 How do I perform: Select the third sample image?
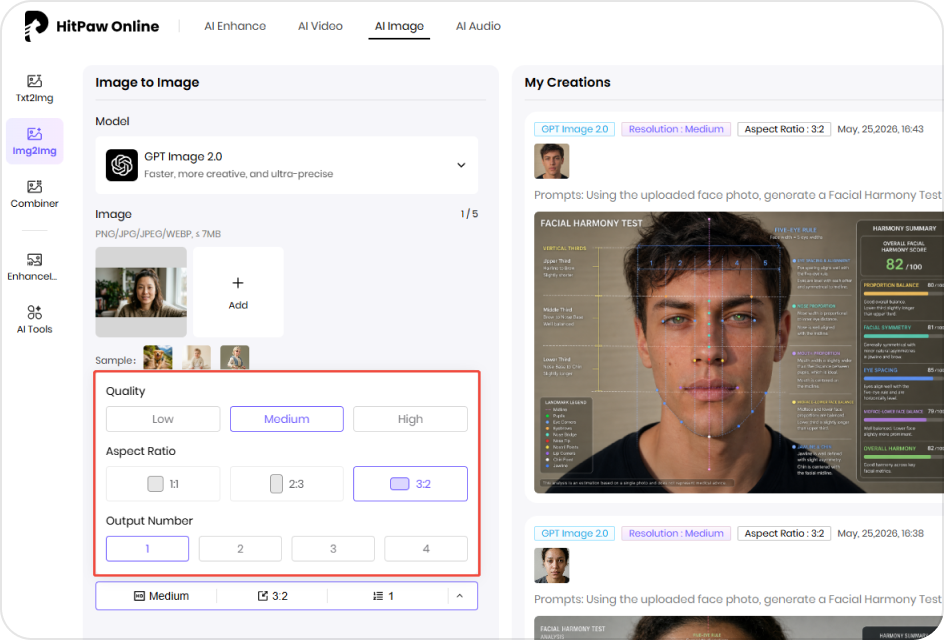pos(235,358)
